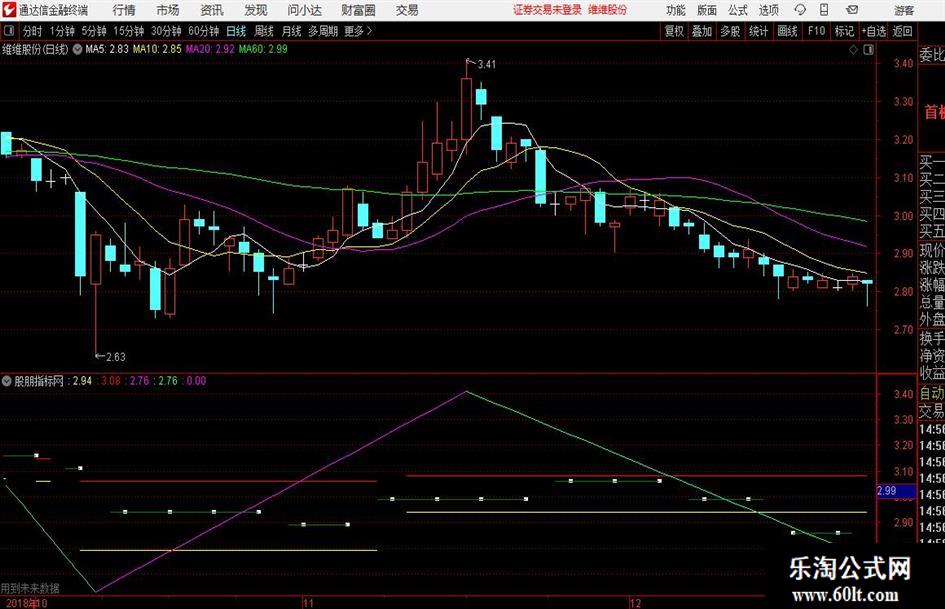Click the 证券交易未登录 login link
The height and width of the screenshot is (609, 945).
547,10
